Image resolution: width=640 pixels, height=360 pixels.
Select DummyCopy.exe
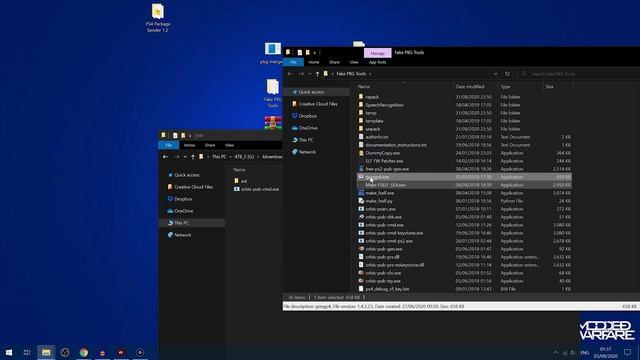382,153
